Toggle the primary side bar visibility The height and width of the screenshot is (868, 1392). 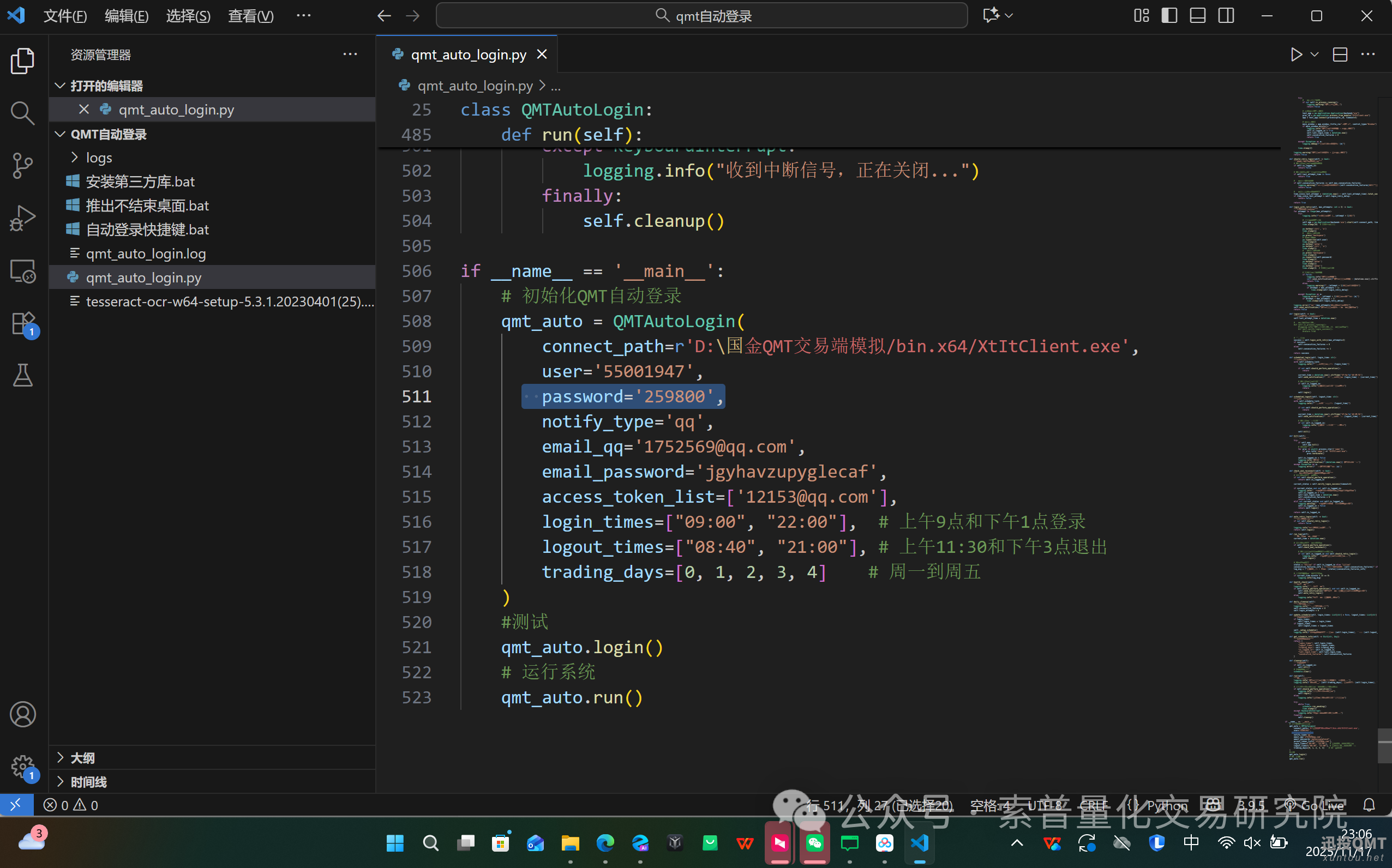pos(1169,15)
